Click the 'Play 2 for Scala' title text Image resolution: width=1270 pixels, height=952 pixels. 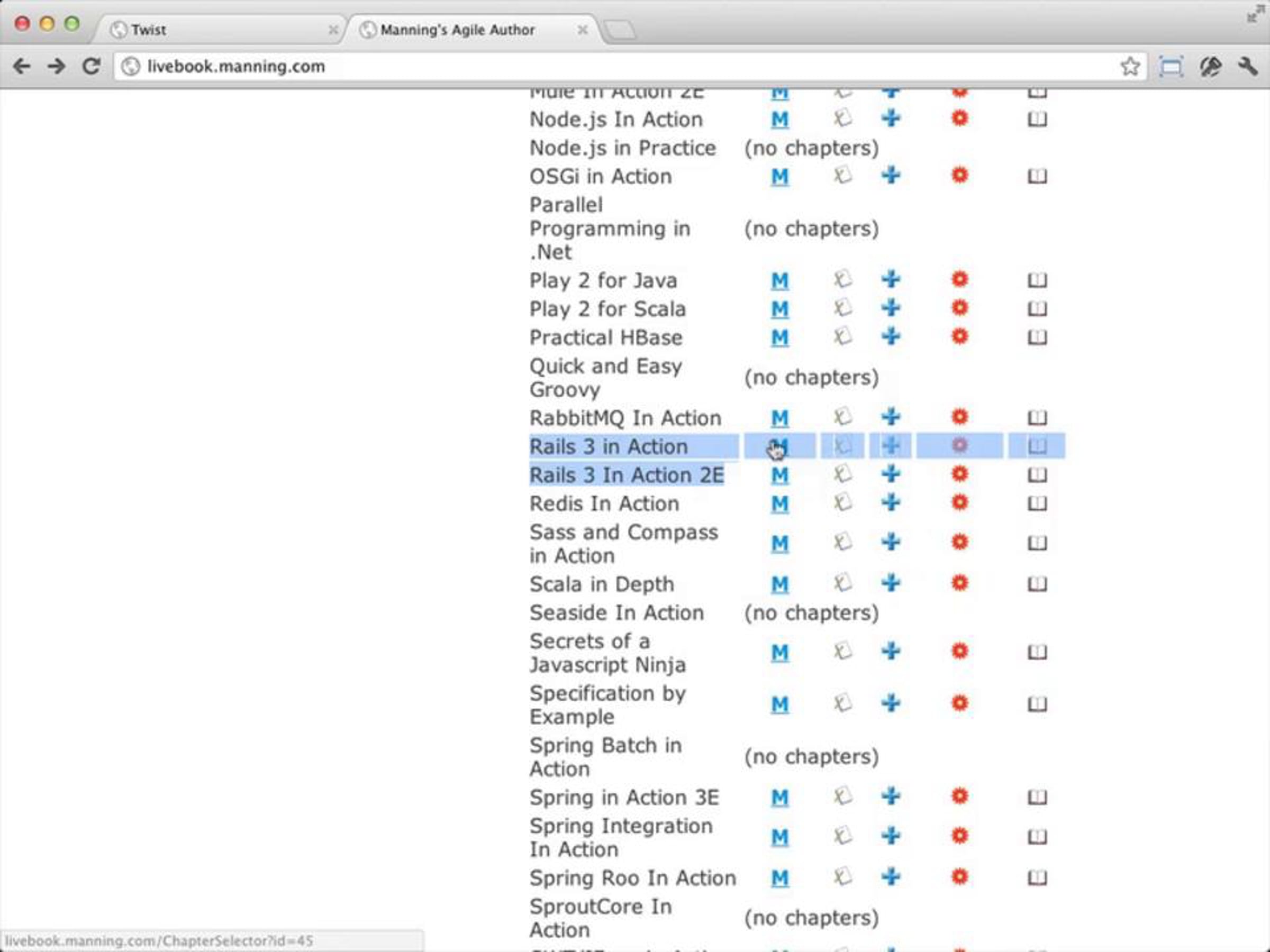607,309
